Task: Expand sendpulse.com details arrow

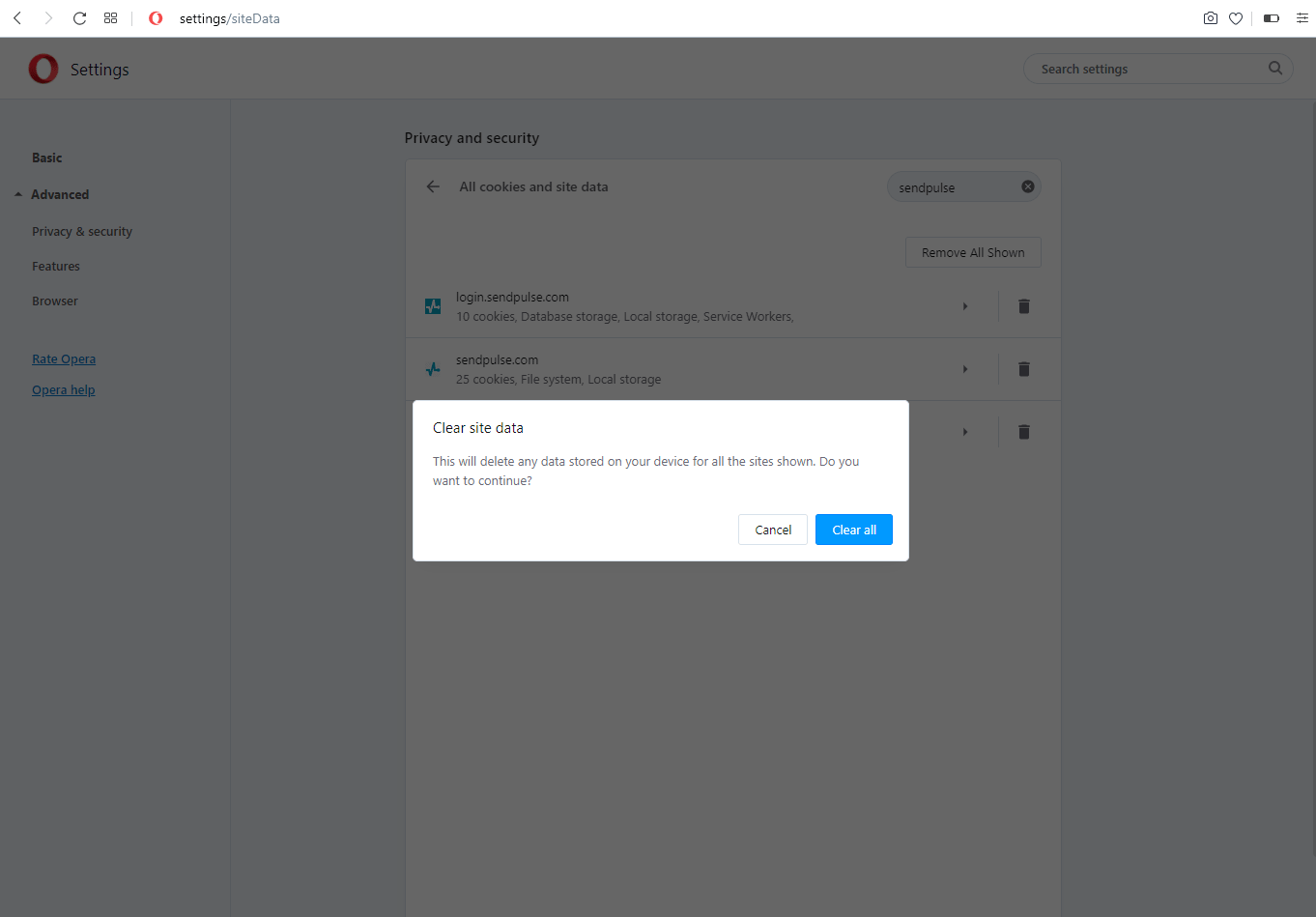Action: [965, 369]
